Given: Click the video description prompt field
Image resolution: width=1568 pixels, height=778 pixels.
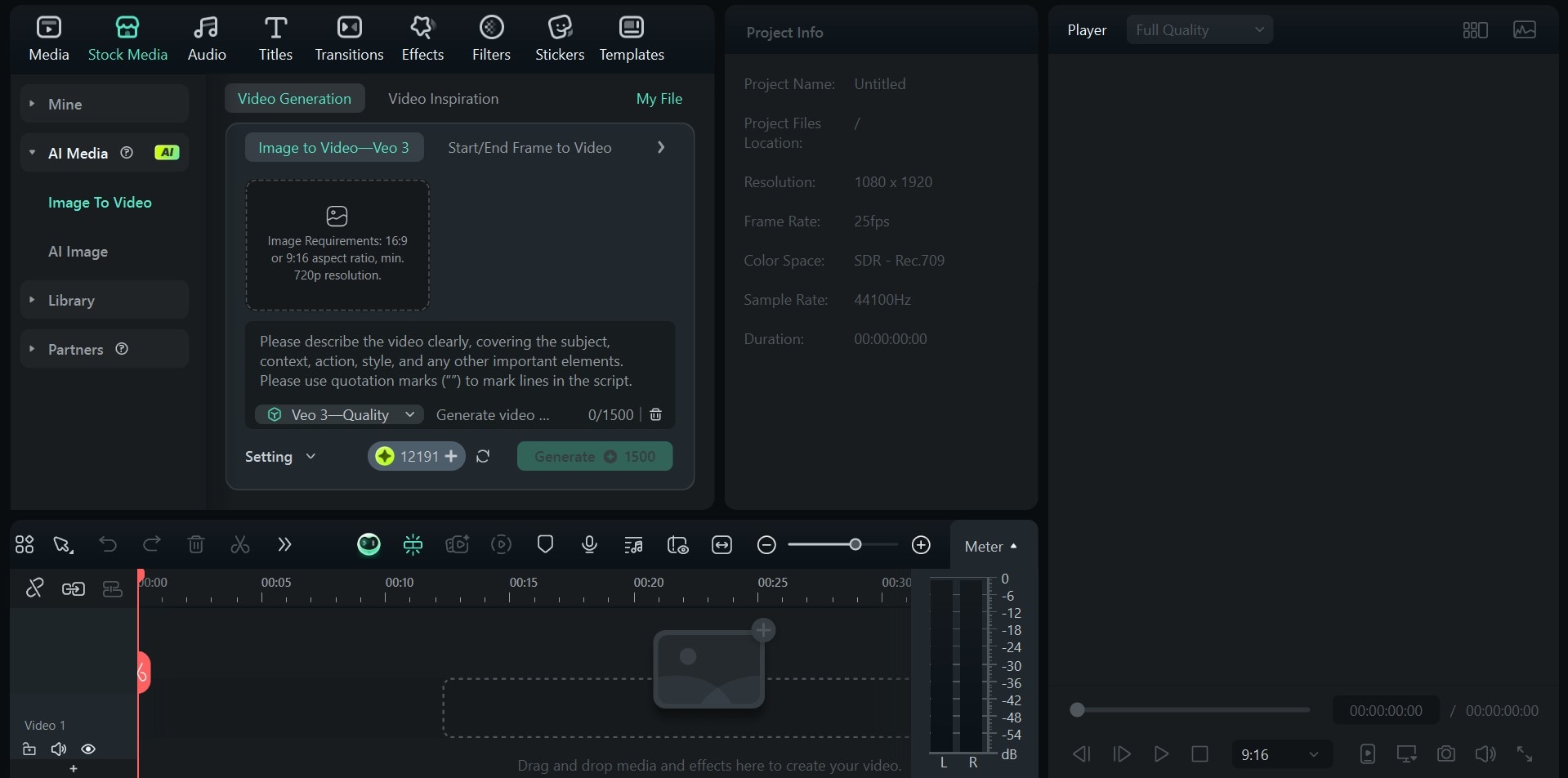Looking at the screenshot, I should [460, 361].
